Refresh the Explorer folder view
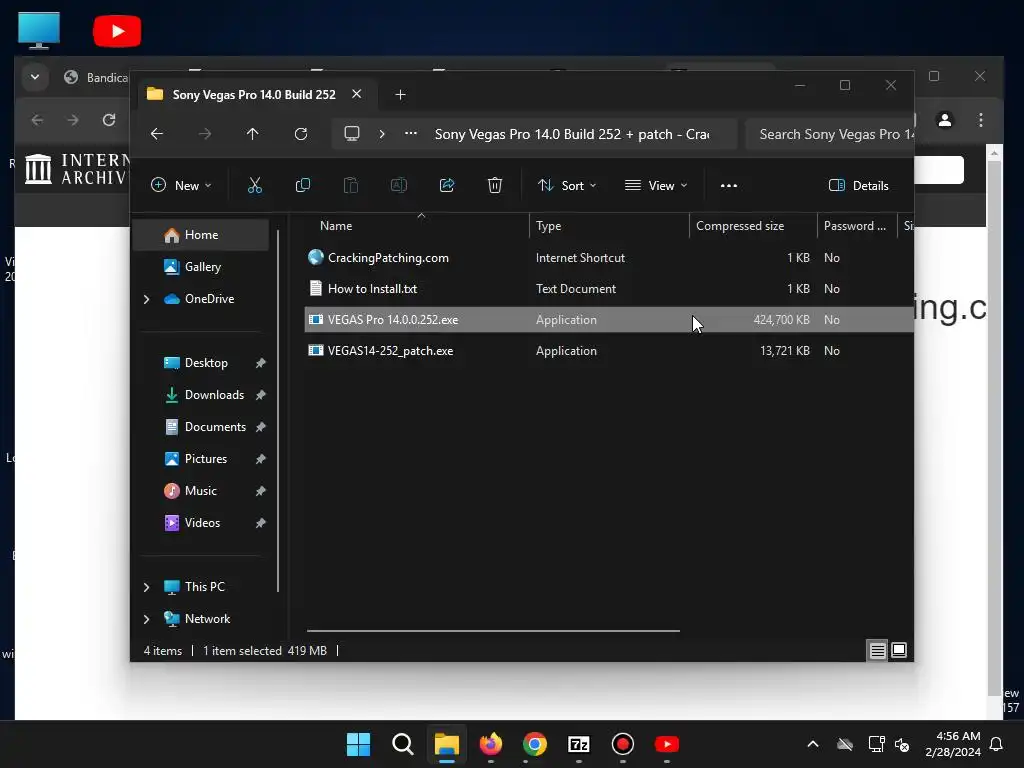 [x=301, y=134]
